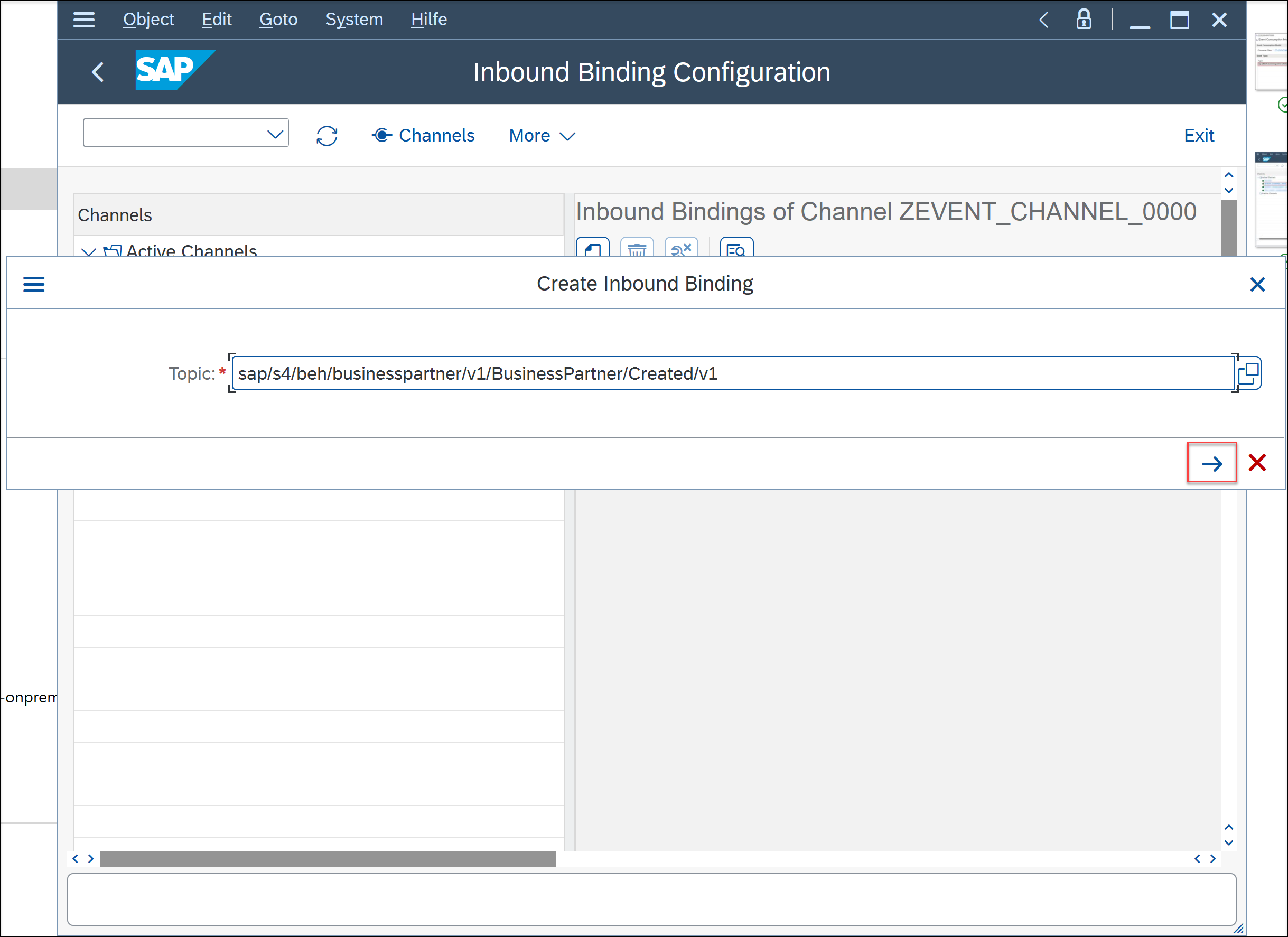Confirm with the blue arrow continue button
Viewport: 1288px width, 937px height.
[x=1211, y=463]
